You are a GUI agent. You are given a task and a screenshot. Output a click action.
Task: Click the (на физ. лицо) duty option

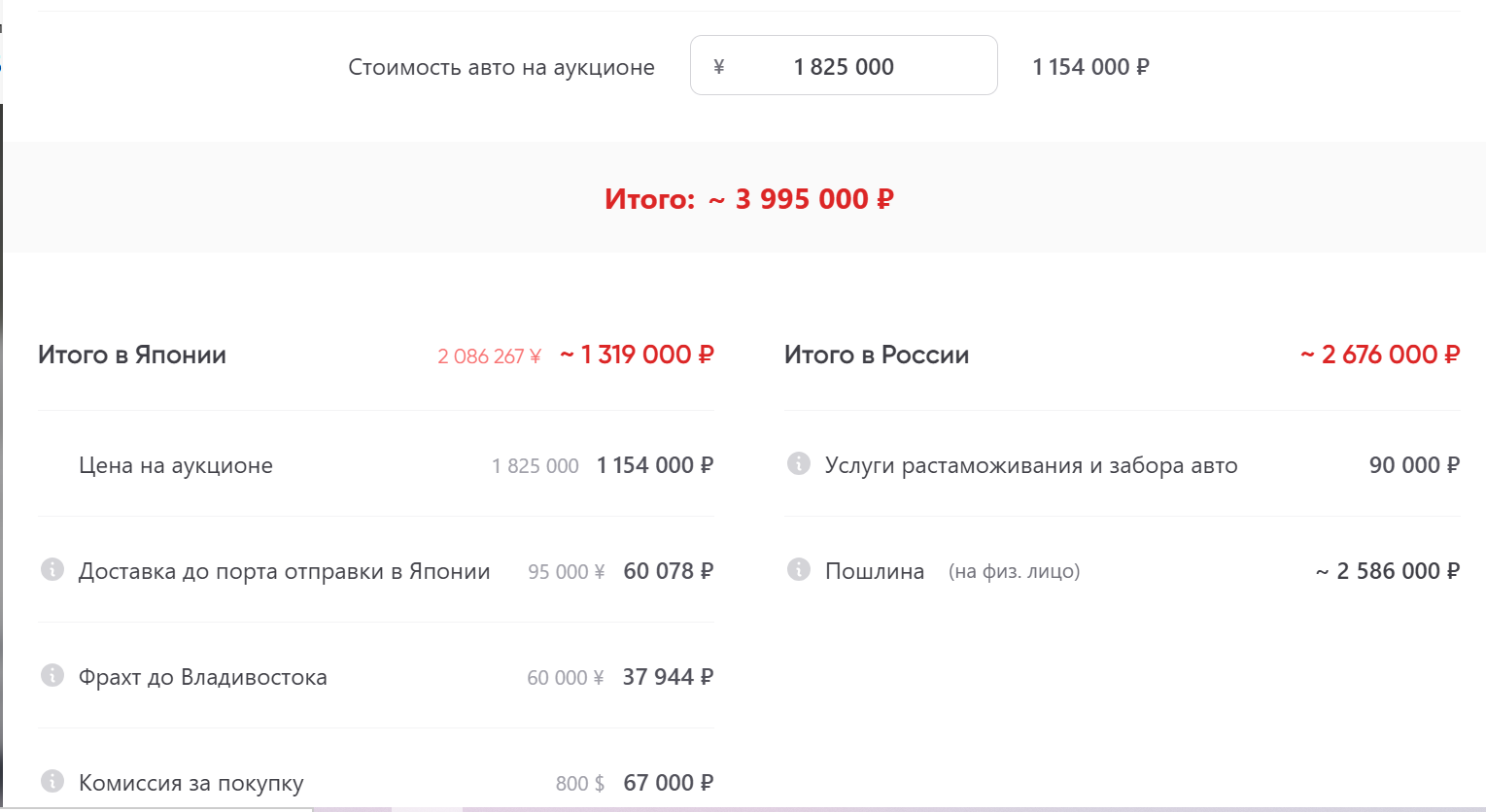(x=1014, y=571)
